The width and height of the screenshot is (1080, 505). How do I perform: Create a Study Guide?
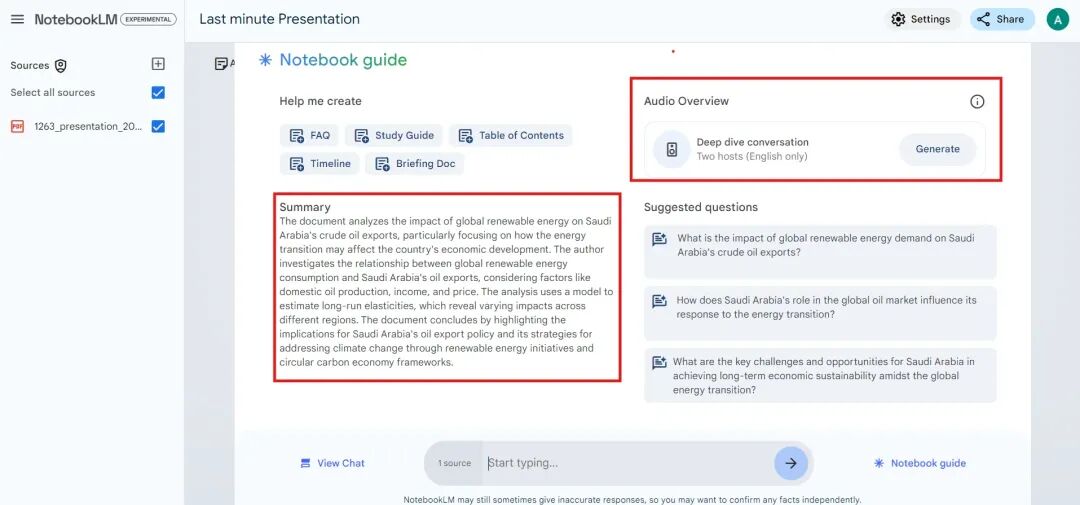[x=394, y=136]
